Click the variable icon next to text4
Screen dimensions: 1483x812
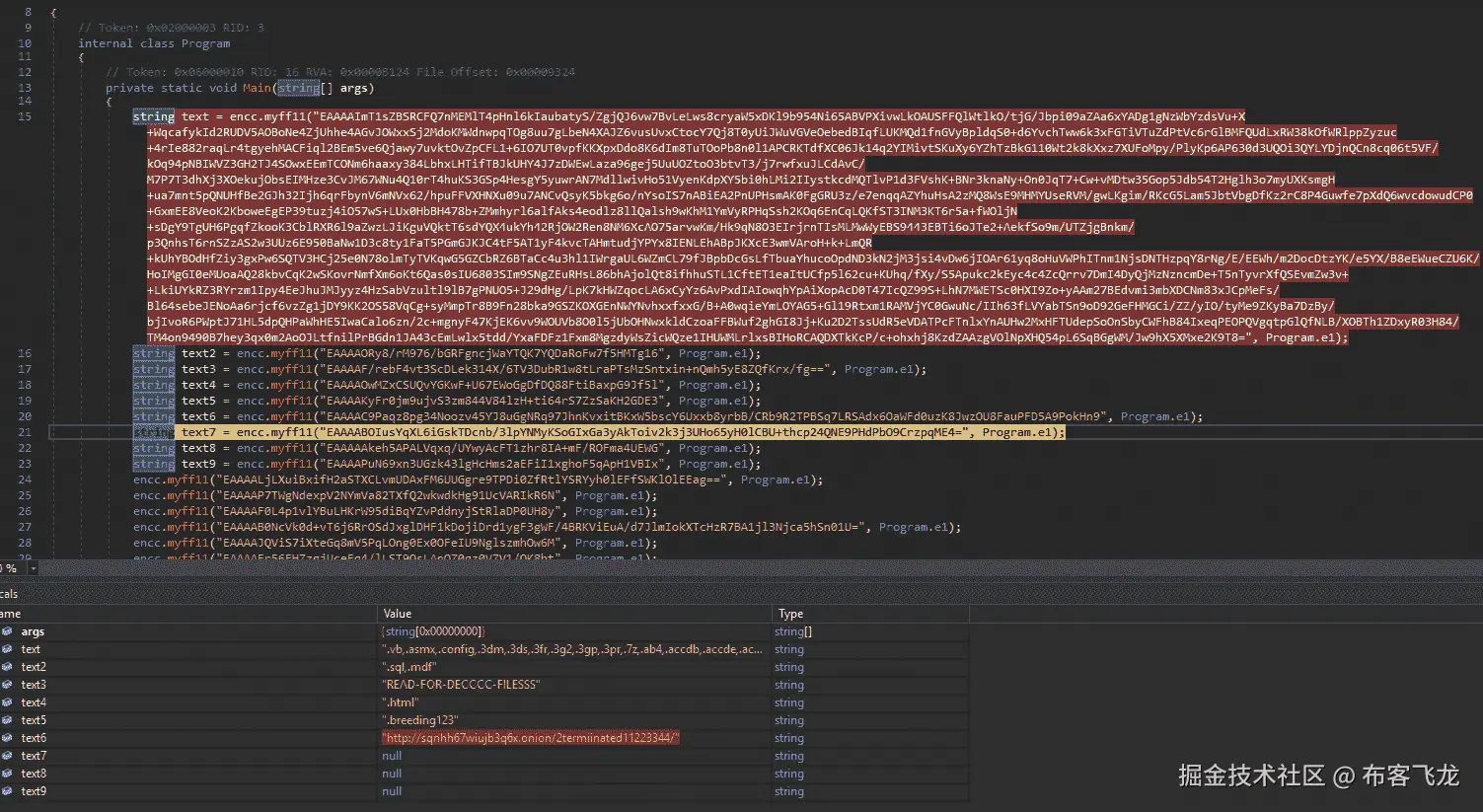(x=7, y=702)
